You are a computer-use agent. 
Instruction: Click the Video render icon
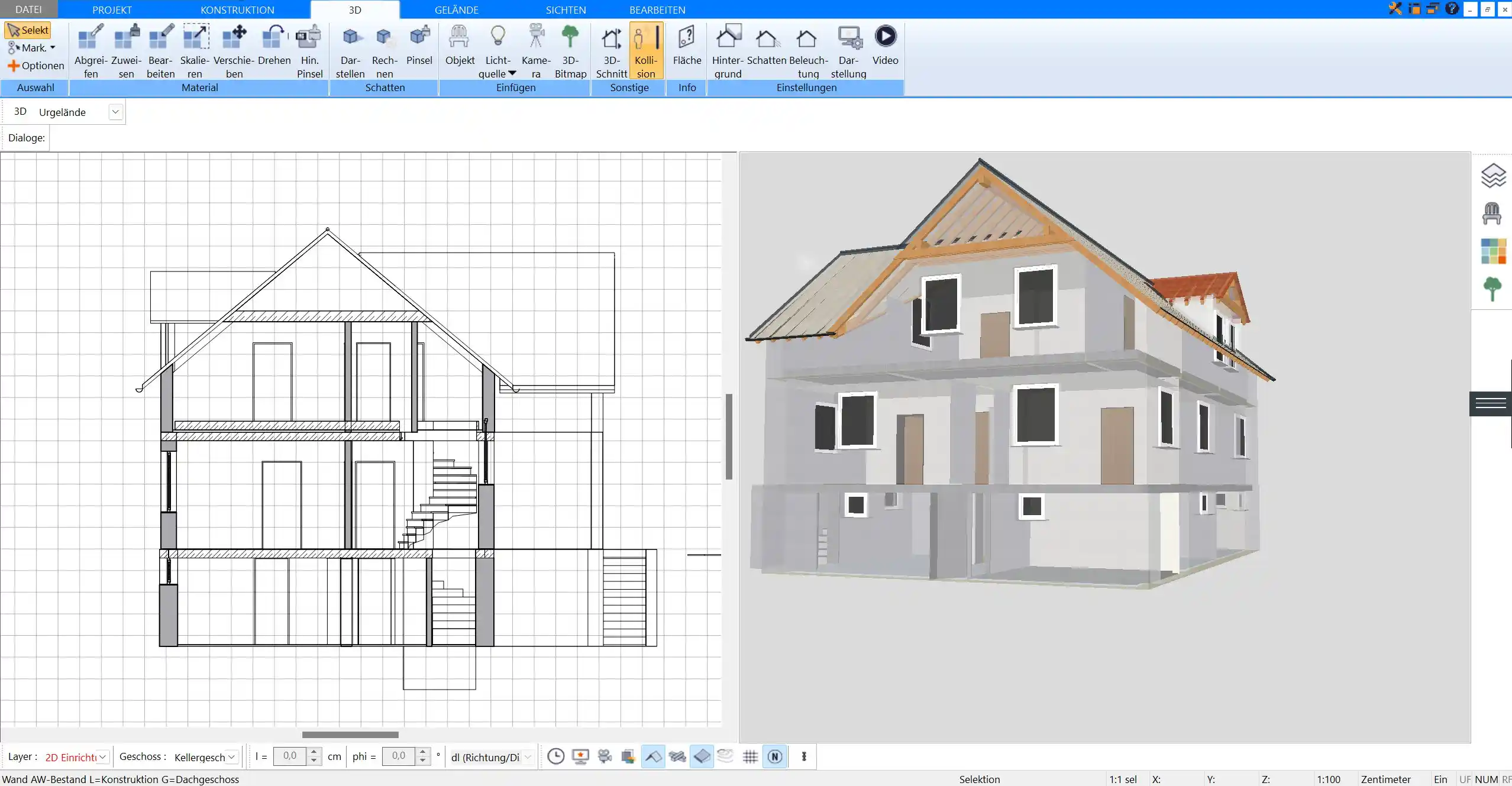tap(886, 36)
